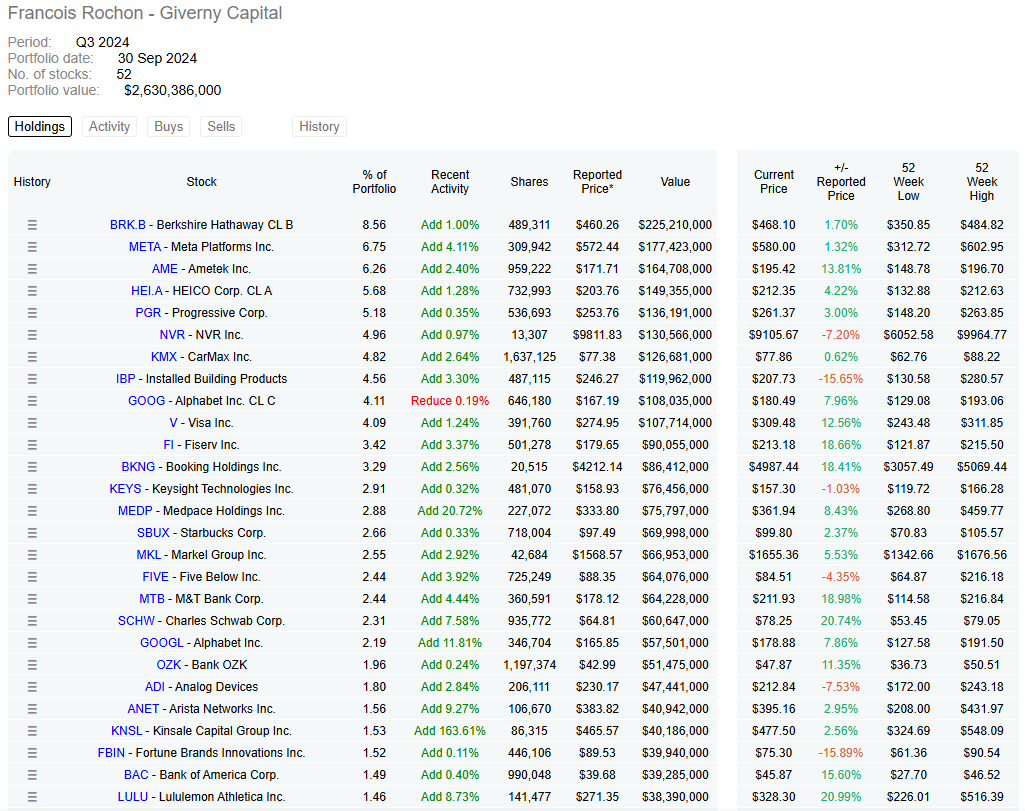The width and height of the screenshot is (1025, 811).
Task: Click history icon beside Lululemon Athletica
Action: [x=32, y=797]
